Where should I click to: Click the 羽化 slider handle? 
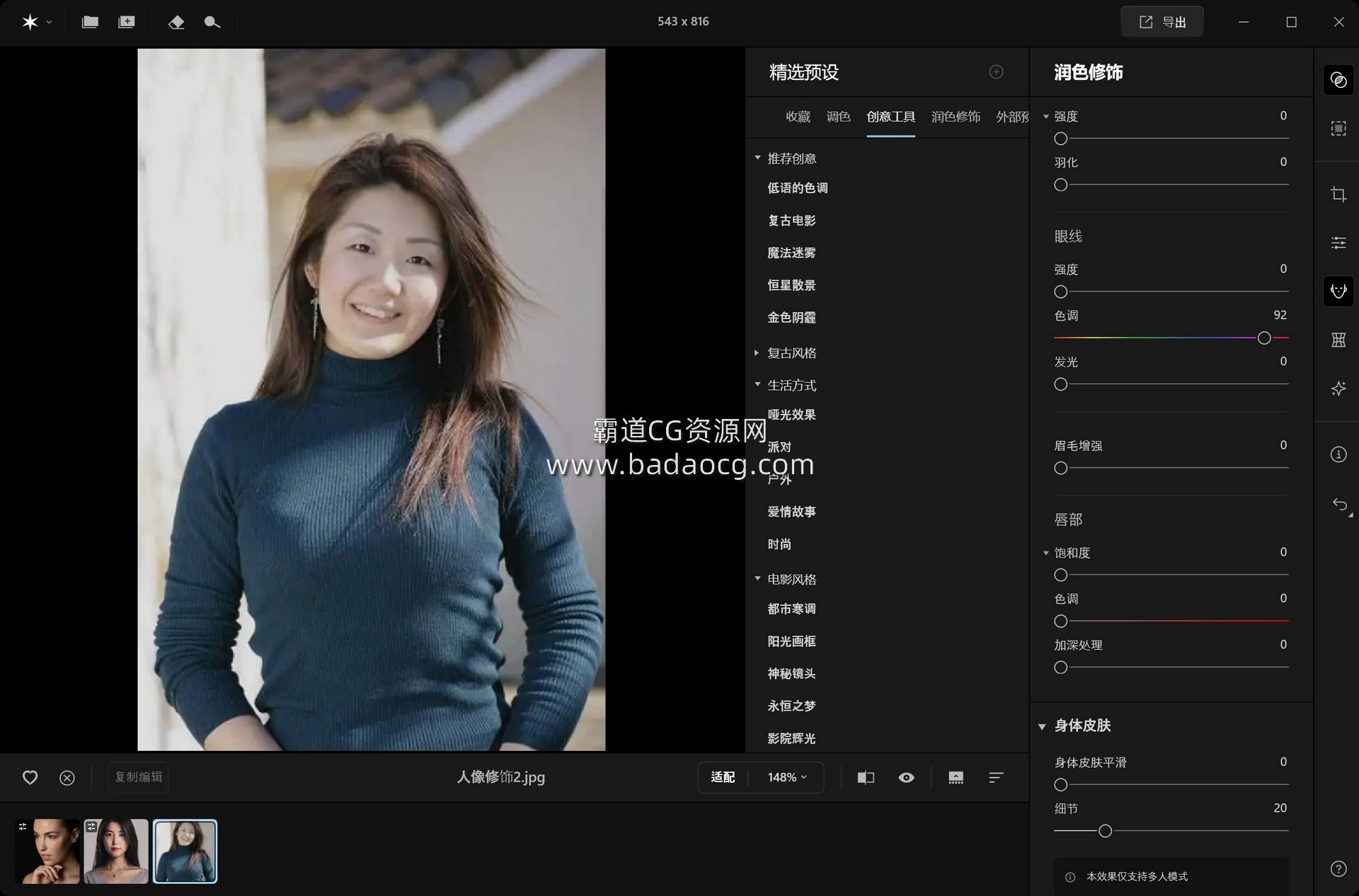[1060, 185]
